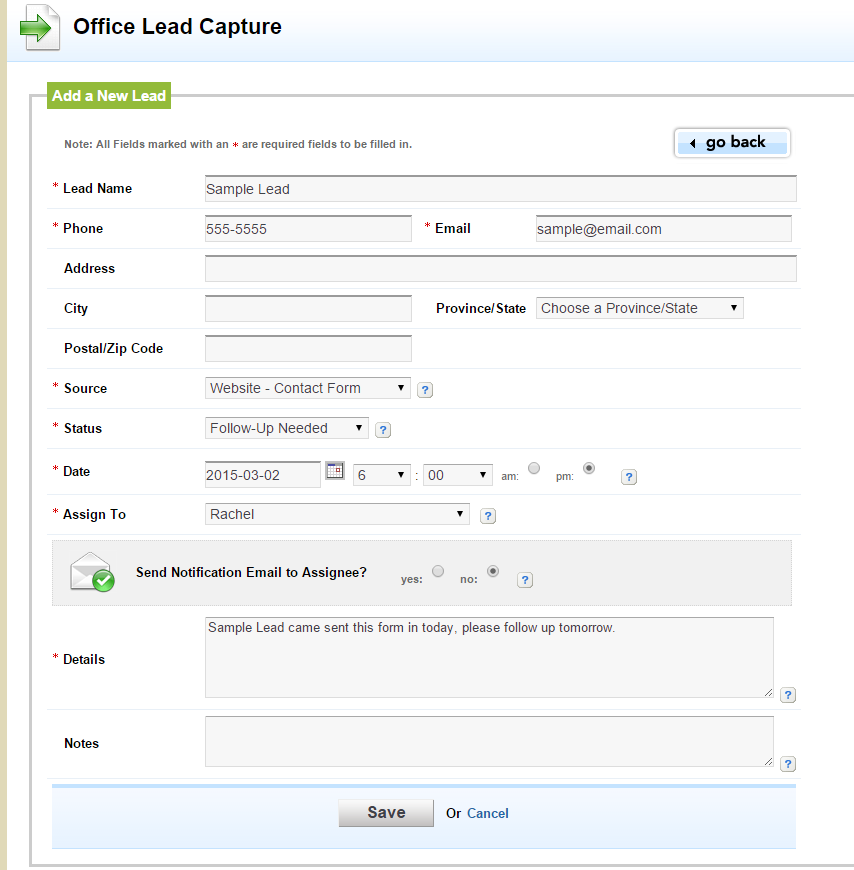
Task: Click into the Address input field
Action: (500, 268)
